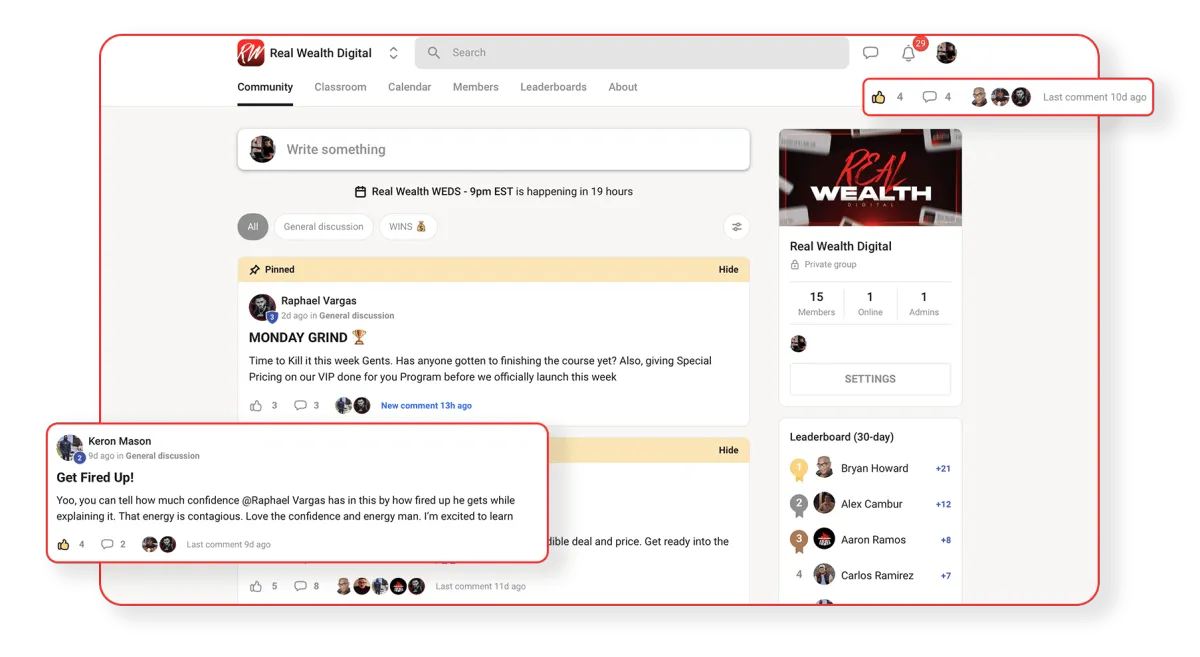Click the gold rank 1 medal
The width and height of the screenshot is (1200, 657).
pos(798,468)
